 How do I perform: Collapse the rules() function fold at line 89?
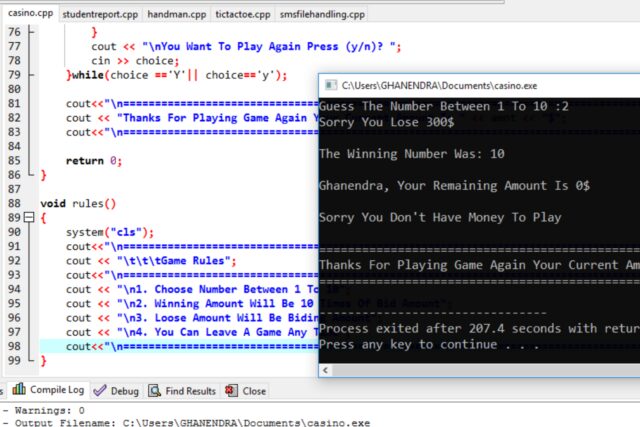point(29,217)
